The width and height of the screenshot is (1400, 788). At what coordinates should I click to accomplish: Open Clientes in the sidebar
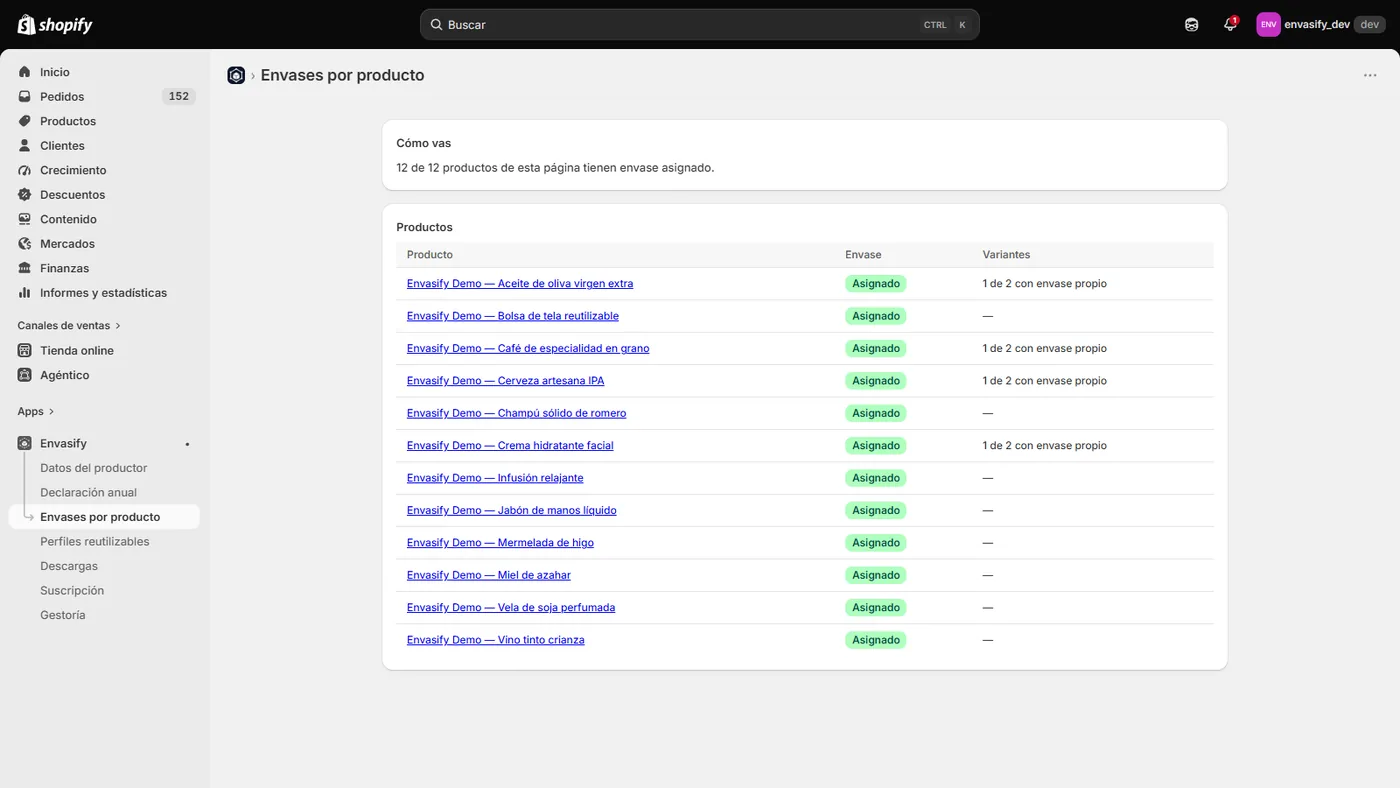62,146
